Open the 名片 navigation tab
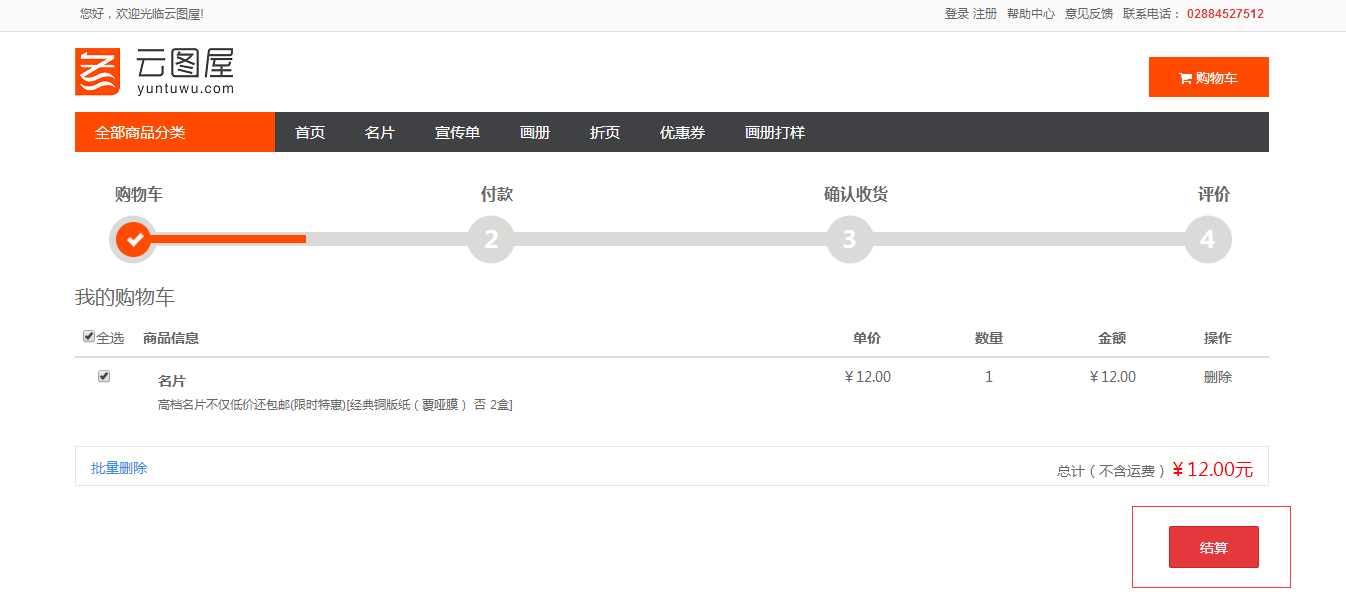This screenshot has width=1346, height=599. (380, 132)
